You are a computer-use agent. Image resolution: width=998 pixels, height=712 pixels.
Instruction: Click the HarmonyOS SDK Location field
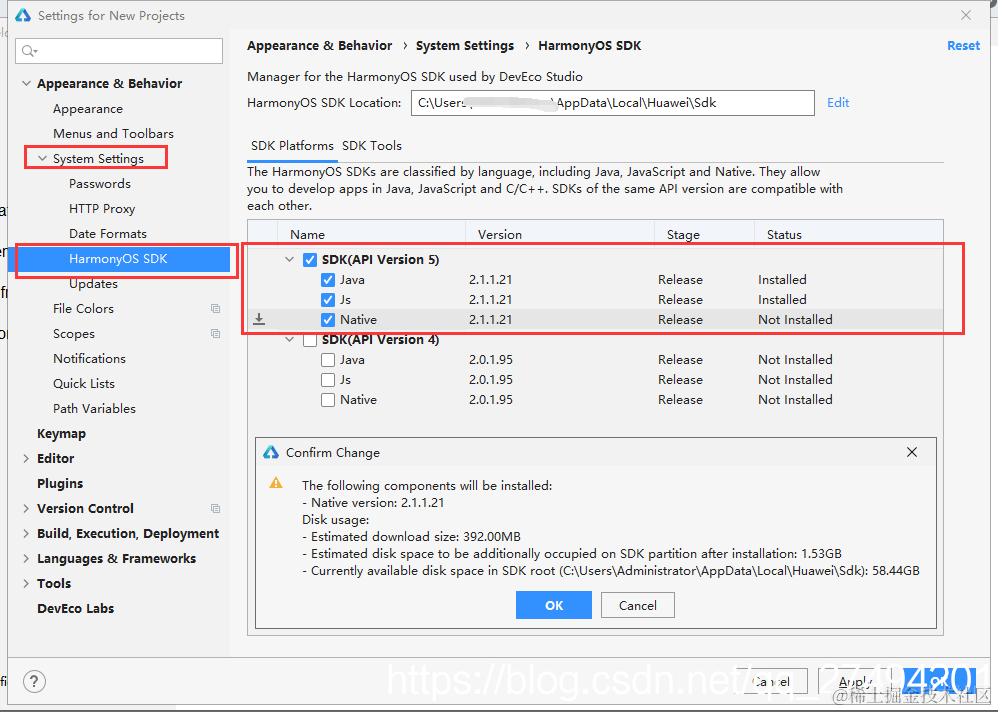tap(613, 102)
